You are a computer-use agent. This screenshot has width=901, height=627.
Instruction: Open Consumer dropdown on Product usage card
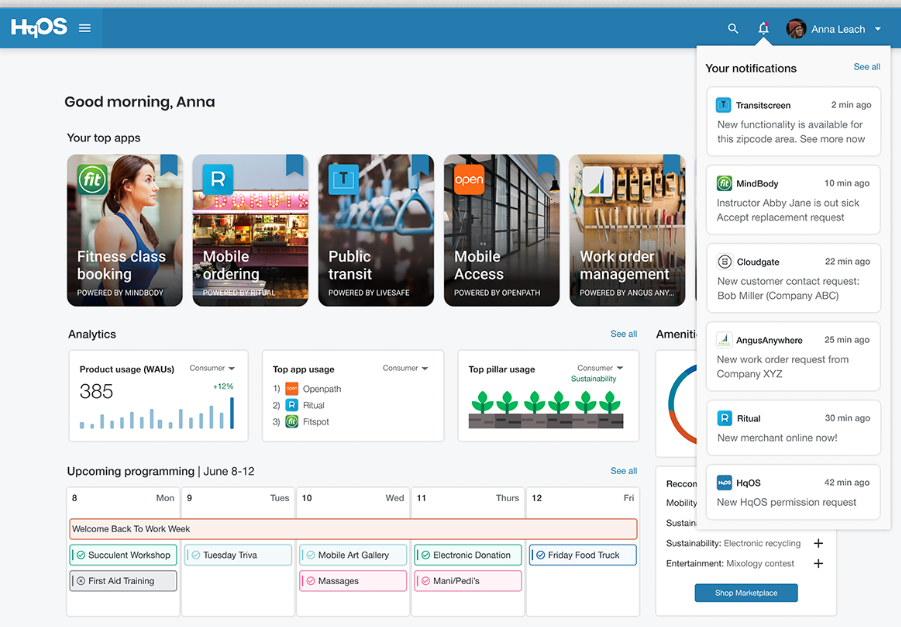tap(212, 368)
